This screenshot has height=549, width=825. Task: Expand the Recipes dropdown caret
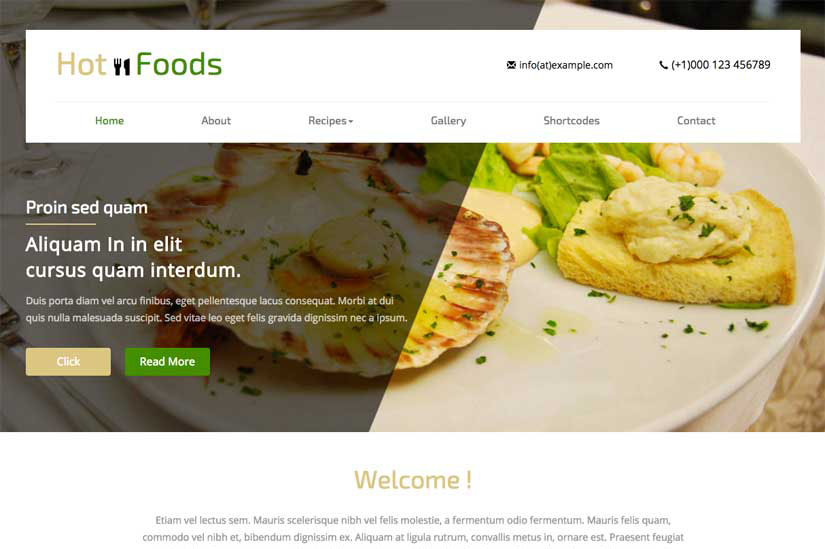tap(351, 122)
